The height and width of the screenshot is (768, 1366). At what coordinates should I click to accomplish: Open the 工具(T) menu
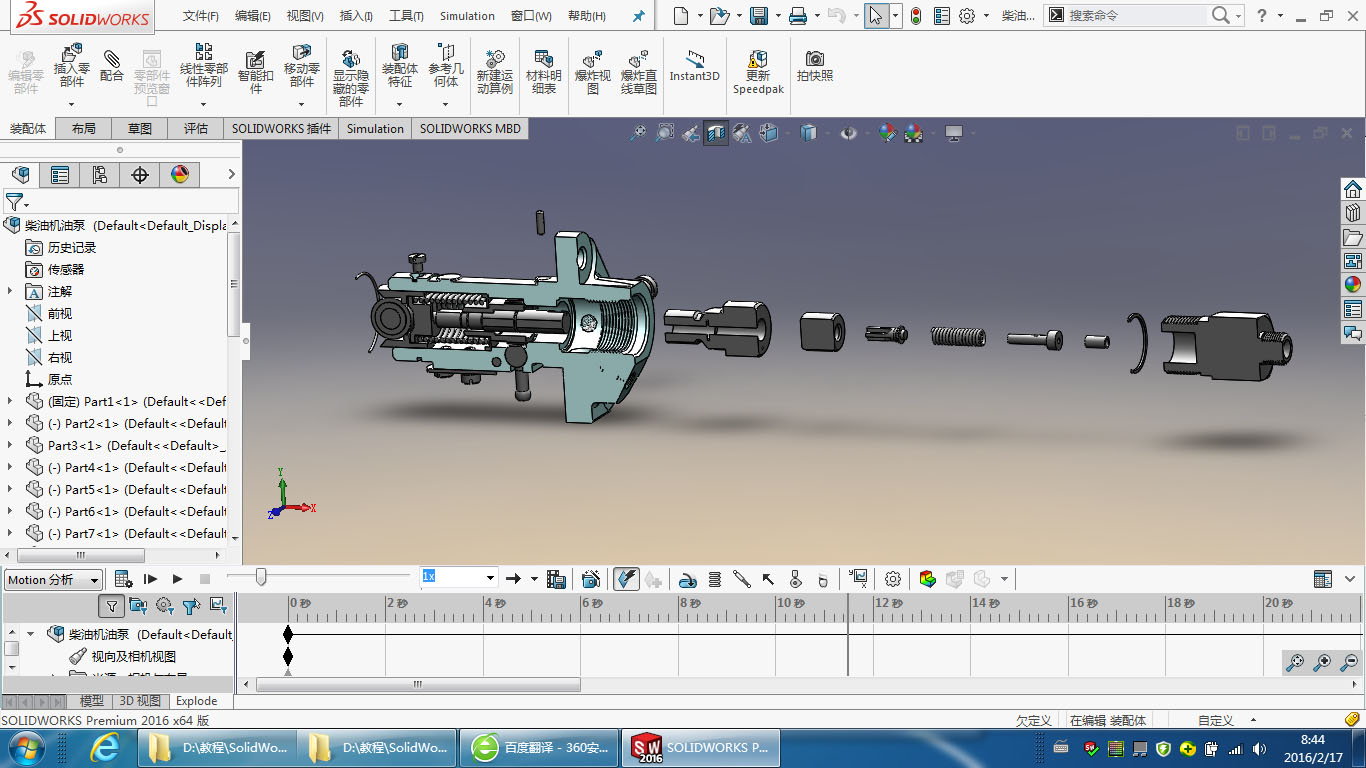coord(406,16)
